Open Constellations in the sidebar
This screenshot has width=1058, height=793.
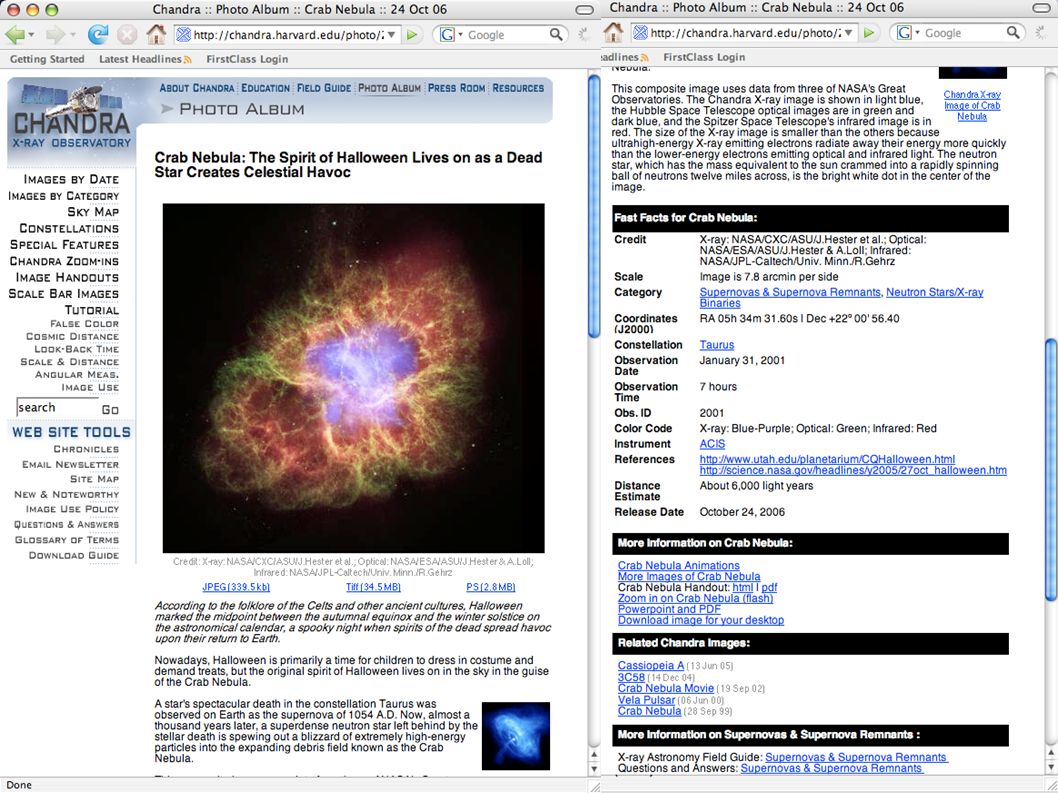69,228
